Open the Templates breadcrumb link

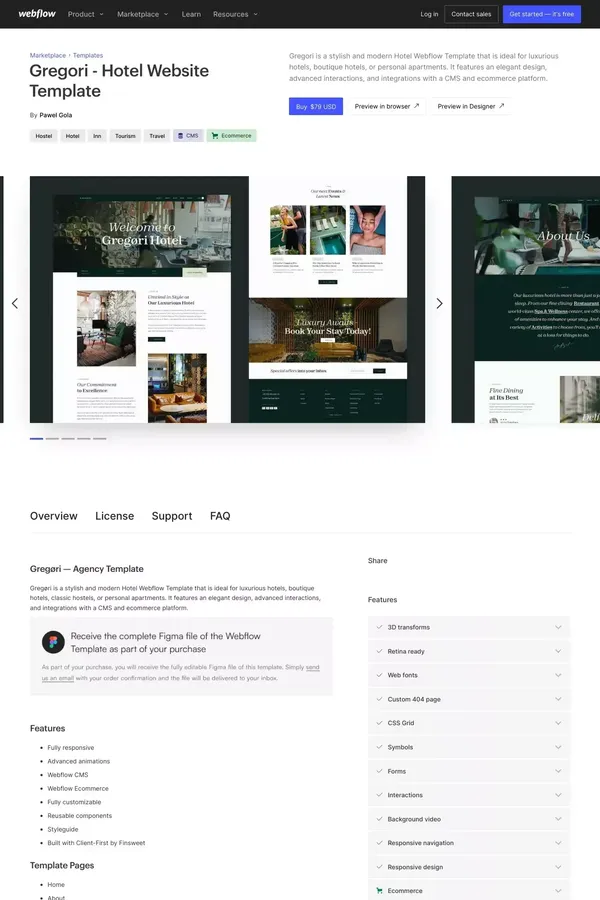(x=88, y=56)
